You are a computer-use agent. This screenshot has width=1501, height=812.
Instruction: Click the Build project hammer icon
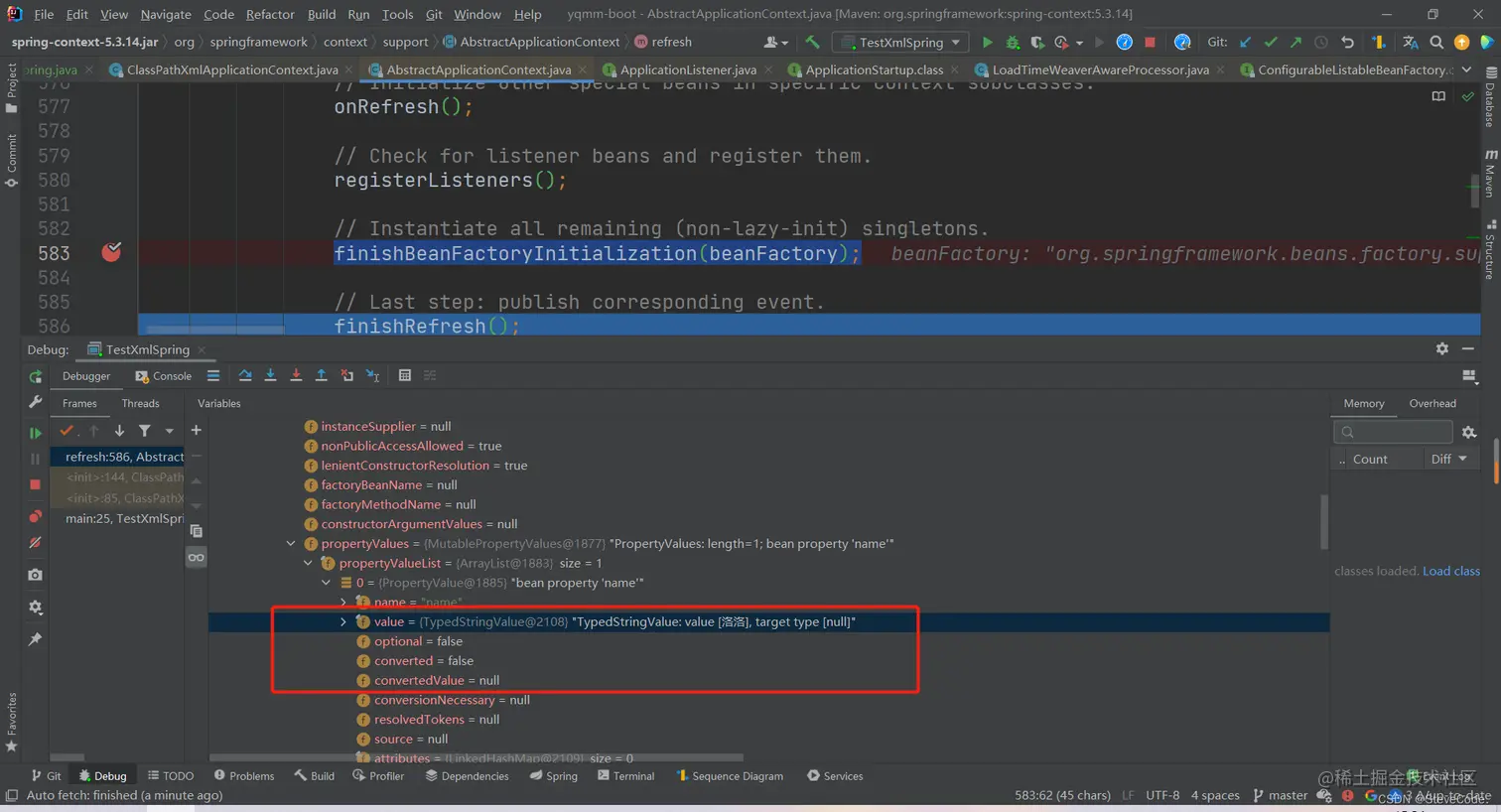pyautogui.click(x=812, y=42)
